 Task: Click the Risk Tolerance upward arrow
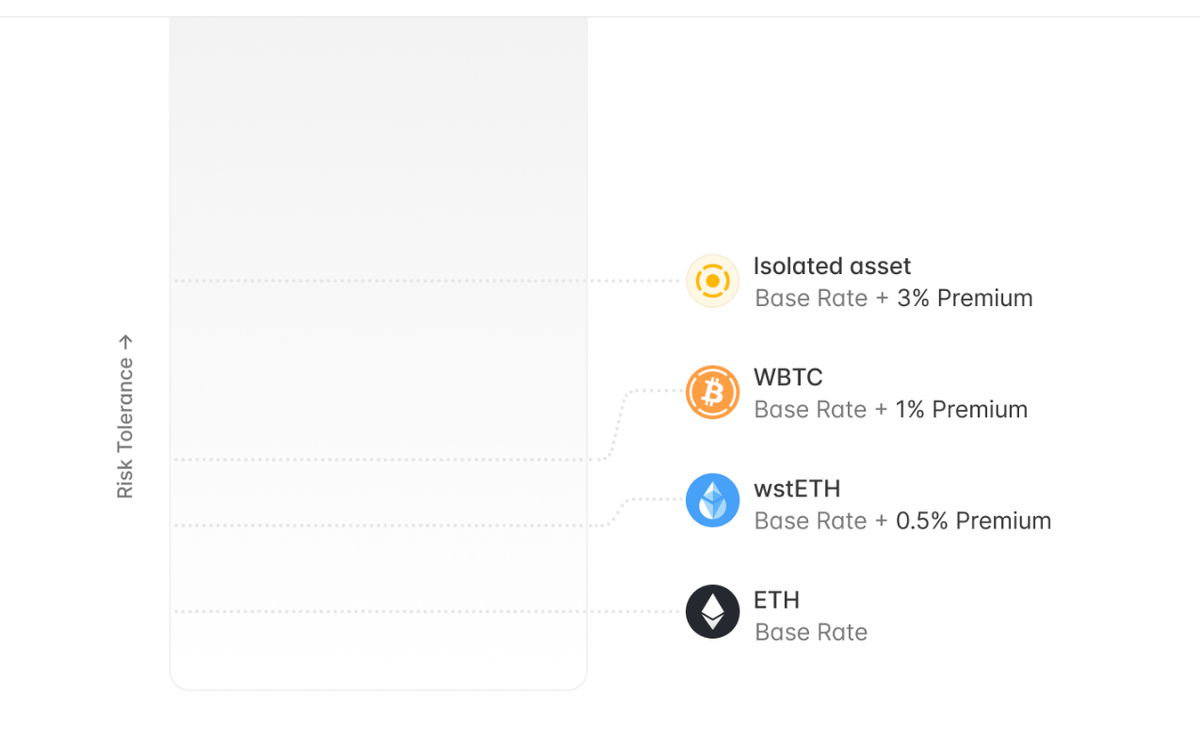[x=125, y=342]
